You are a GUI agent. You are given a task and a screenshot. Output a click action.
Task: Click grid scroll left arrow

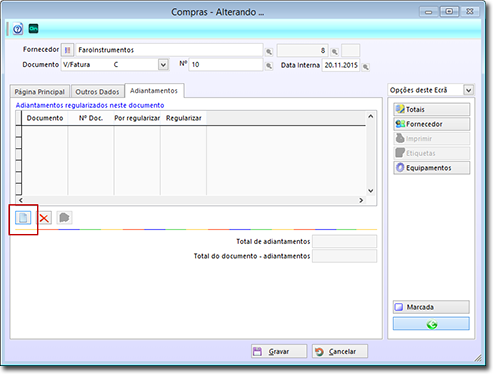21,200
